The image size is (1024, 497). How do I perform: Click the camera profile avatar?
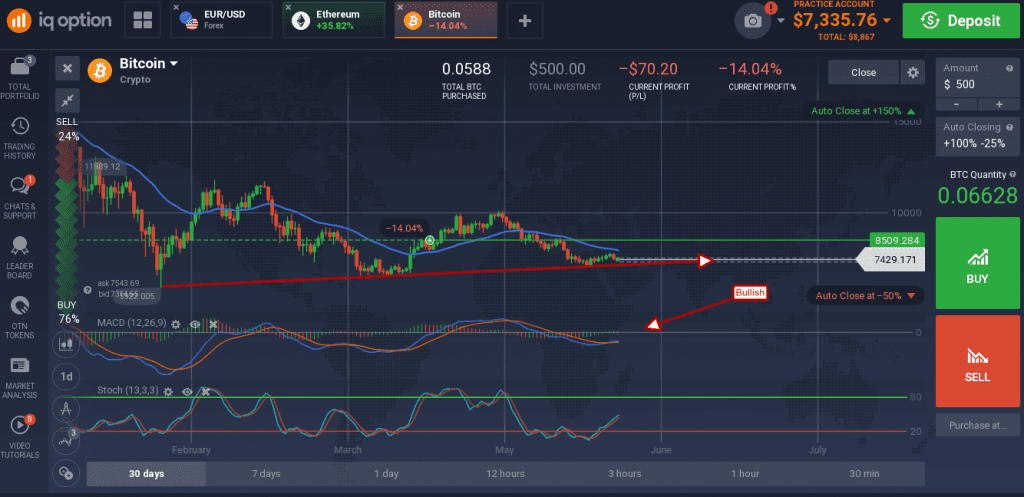[753, 21]
